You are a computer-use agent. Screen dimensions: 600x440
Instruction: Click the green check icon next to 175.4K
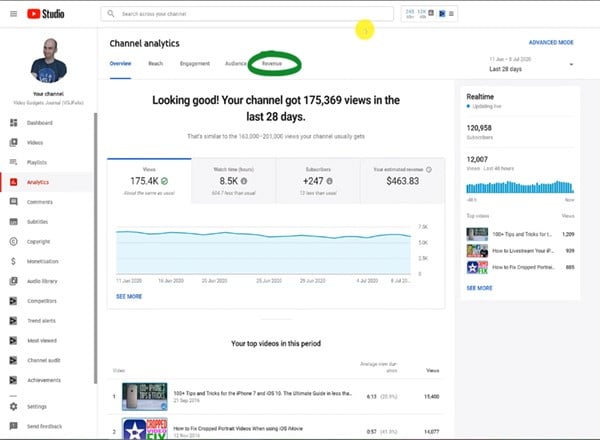coord(165,181)
